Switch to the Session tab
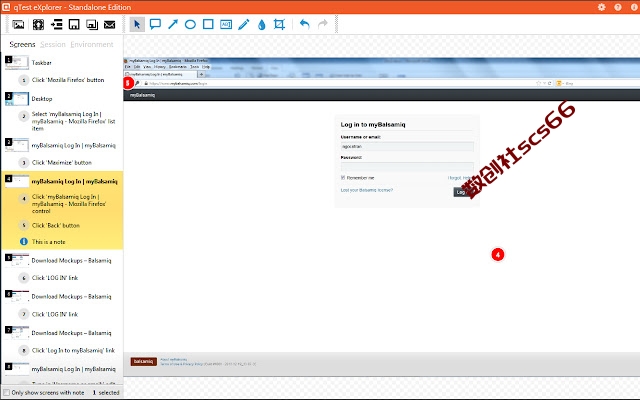 pyautogui.click(x=53, y=44)
